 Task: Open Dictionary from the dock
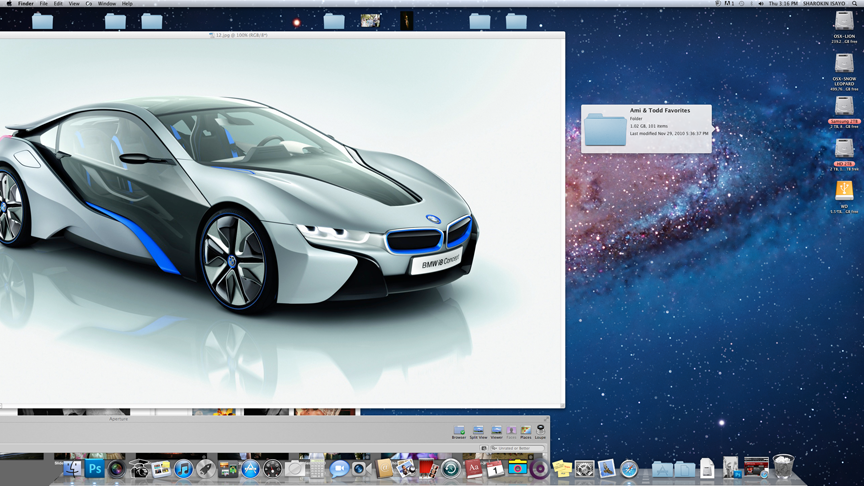point(473,469)
